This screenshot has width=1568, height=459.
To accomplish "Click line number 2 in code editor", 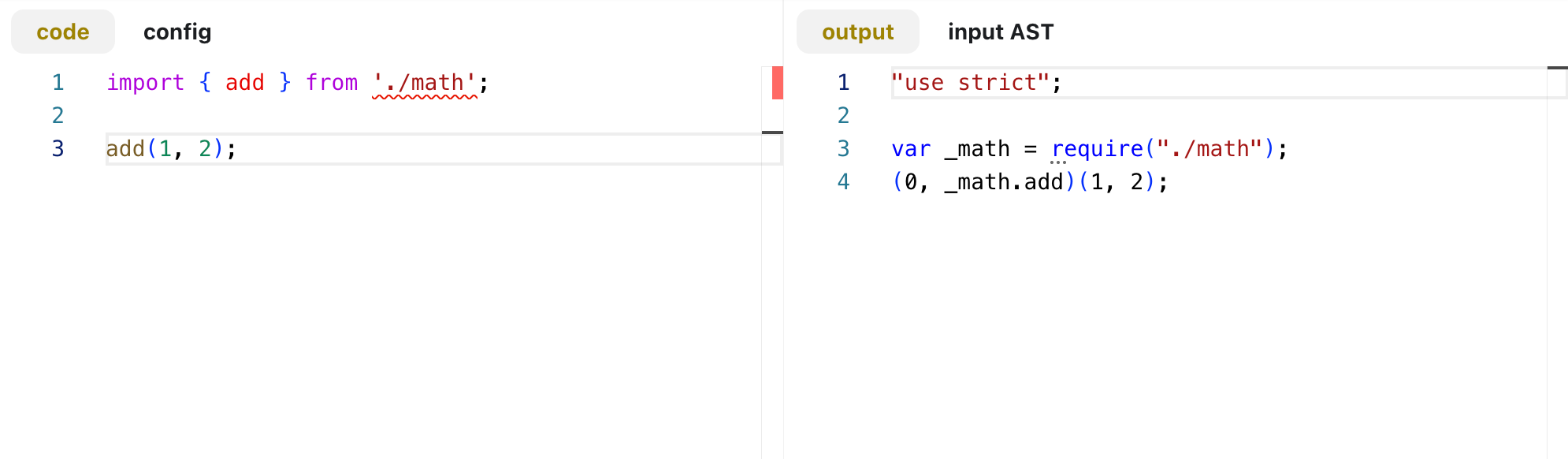I will [x=58, y=116].
